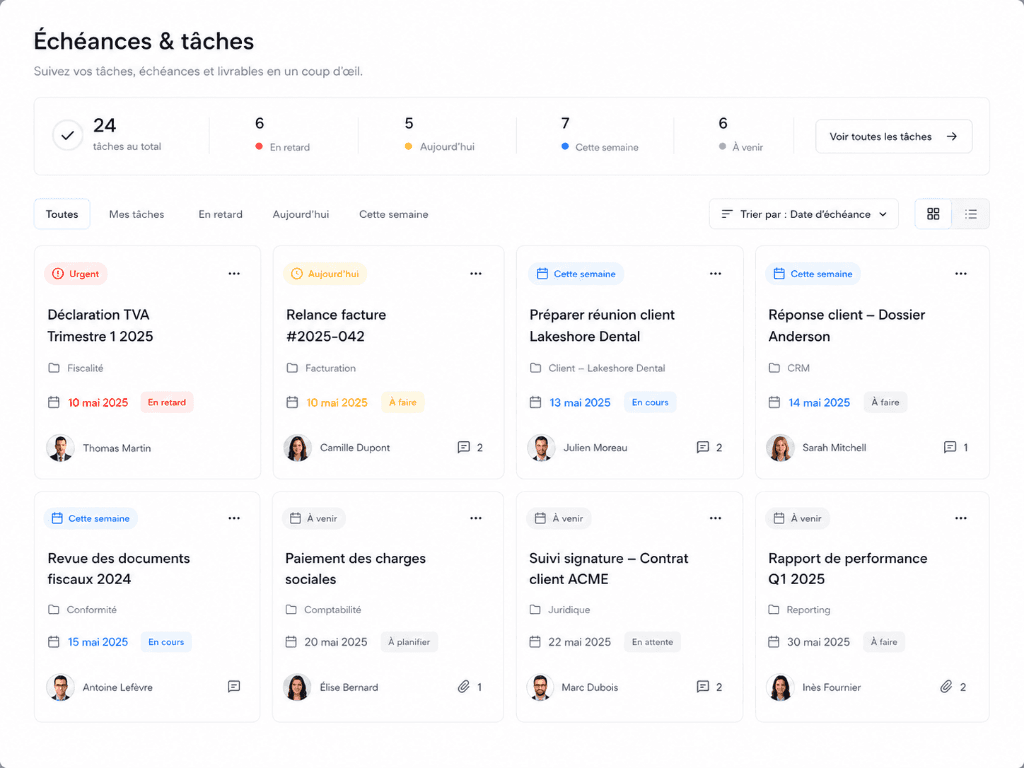Image resolution: width=1024 pixels, height=768 pixels.
Task: Click the checkmark circle beside 24 tâches
Action: click(68, 136)
